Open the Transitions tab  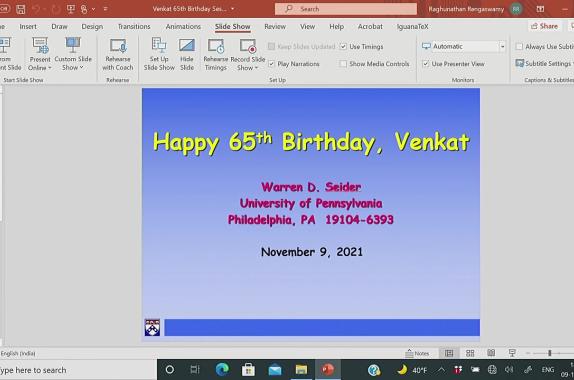(134, 26)
